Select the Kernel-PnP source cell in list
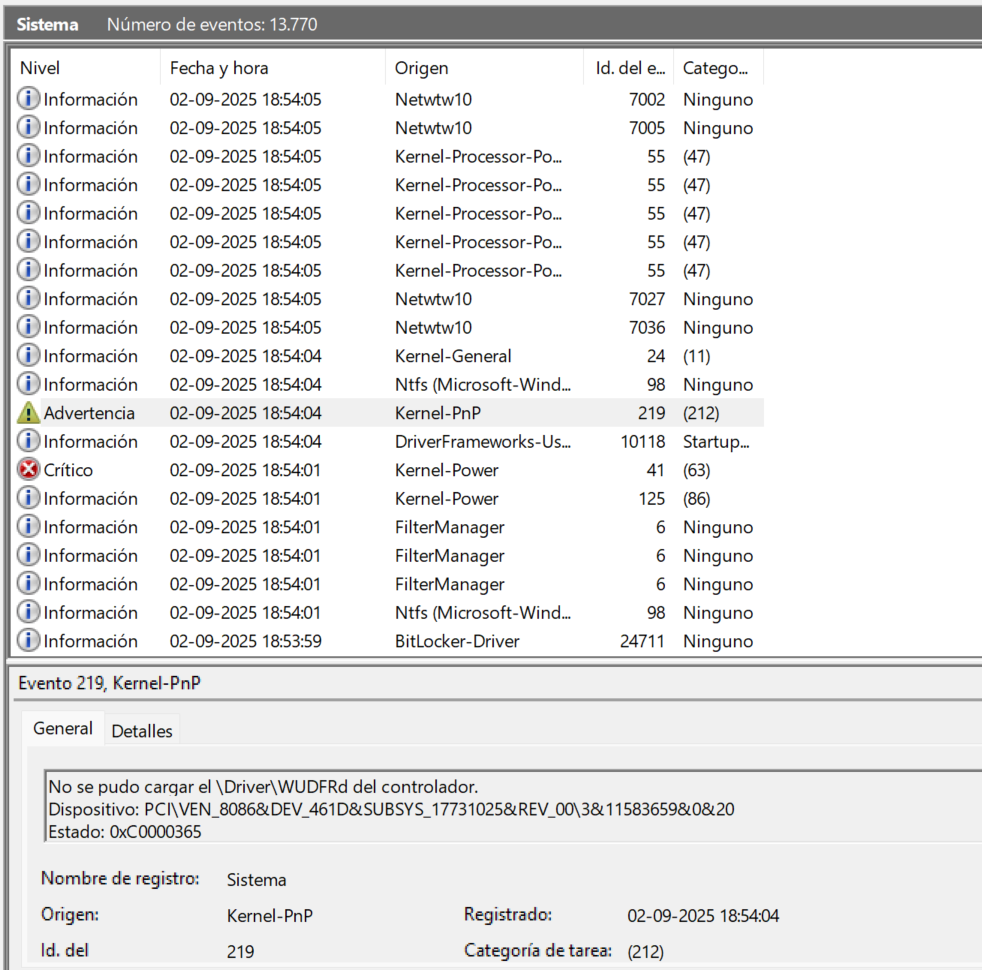The height and width of the screenshot is (970, 982). (438, 413)
